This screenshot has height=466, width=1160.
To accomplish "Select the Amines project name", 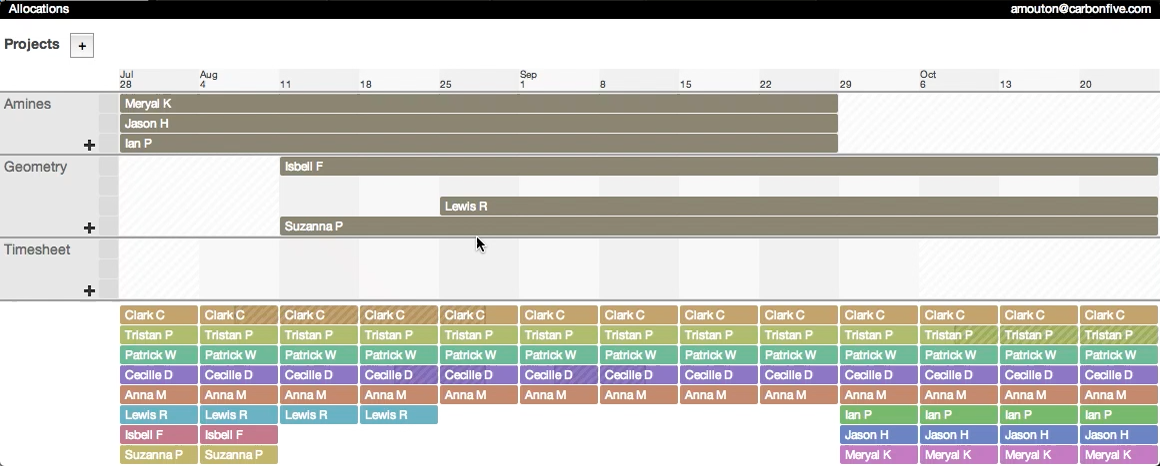I will coord(27,104).
